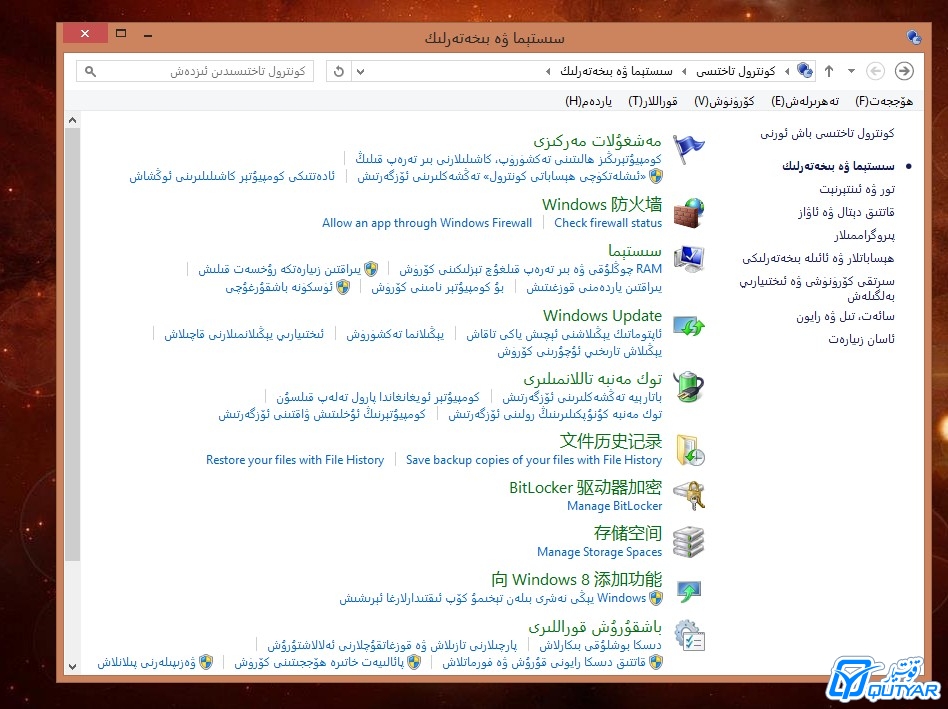This screenshot has height=709, width=948.
Task: Open the File History folder-clock icon
Action: [x=690, y=450]
